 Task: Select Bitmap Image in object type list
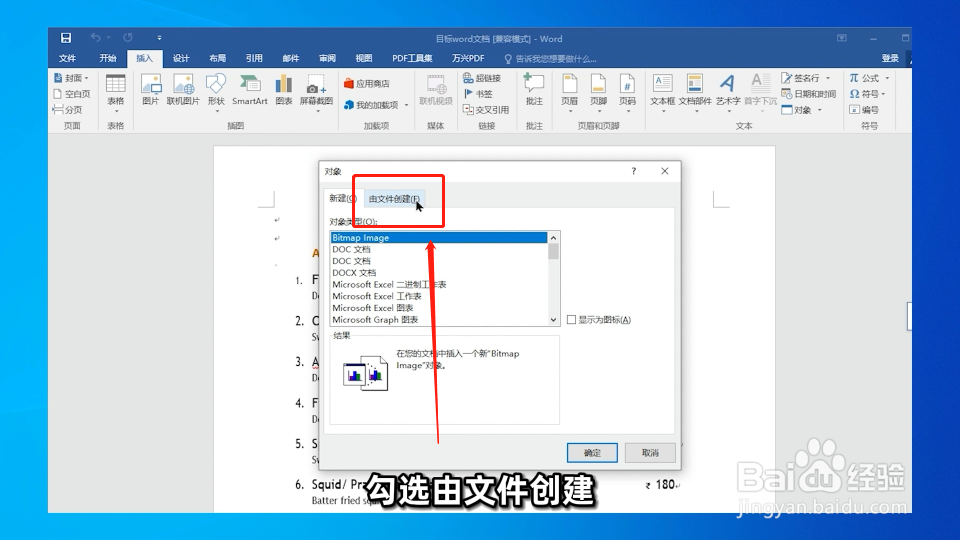[x=438, y=238]
